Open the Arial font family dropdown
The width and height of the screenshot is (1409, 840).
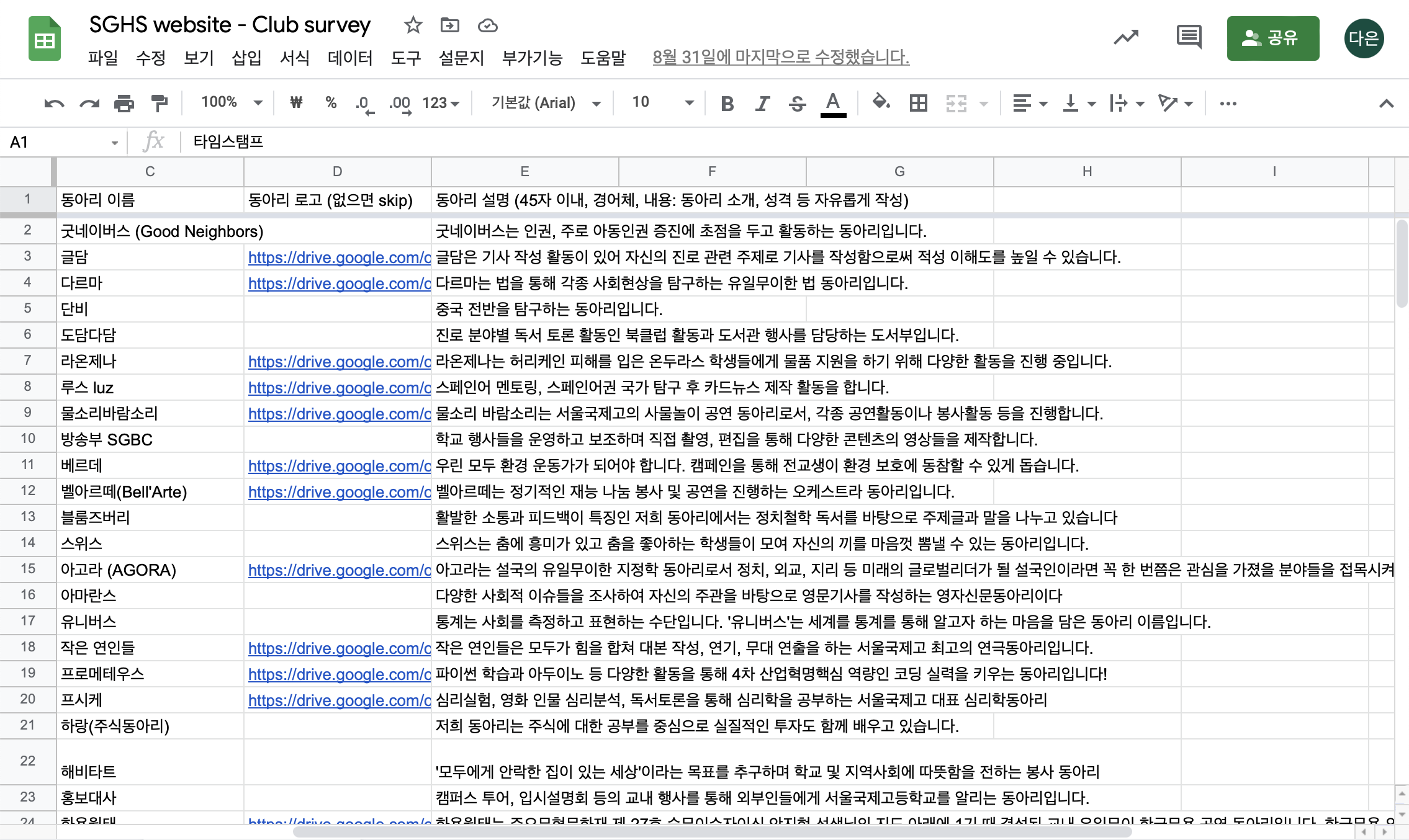pyautogui.click(x=546, y=103)
